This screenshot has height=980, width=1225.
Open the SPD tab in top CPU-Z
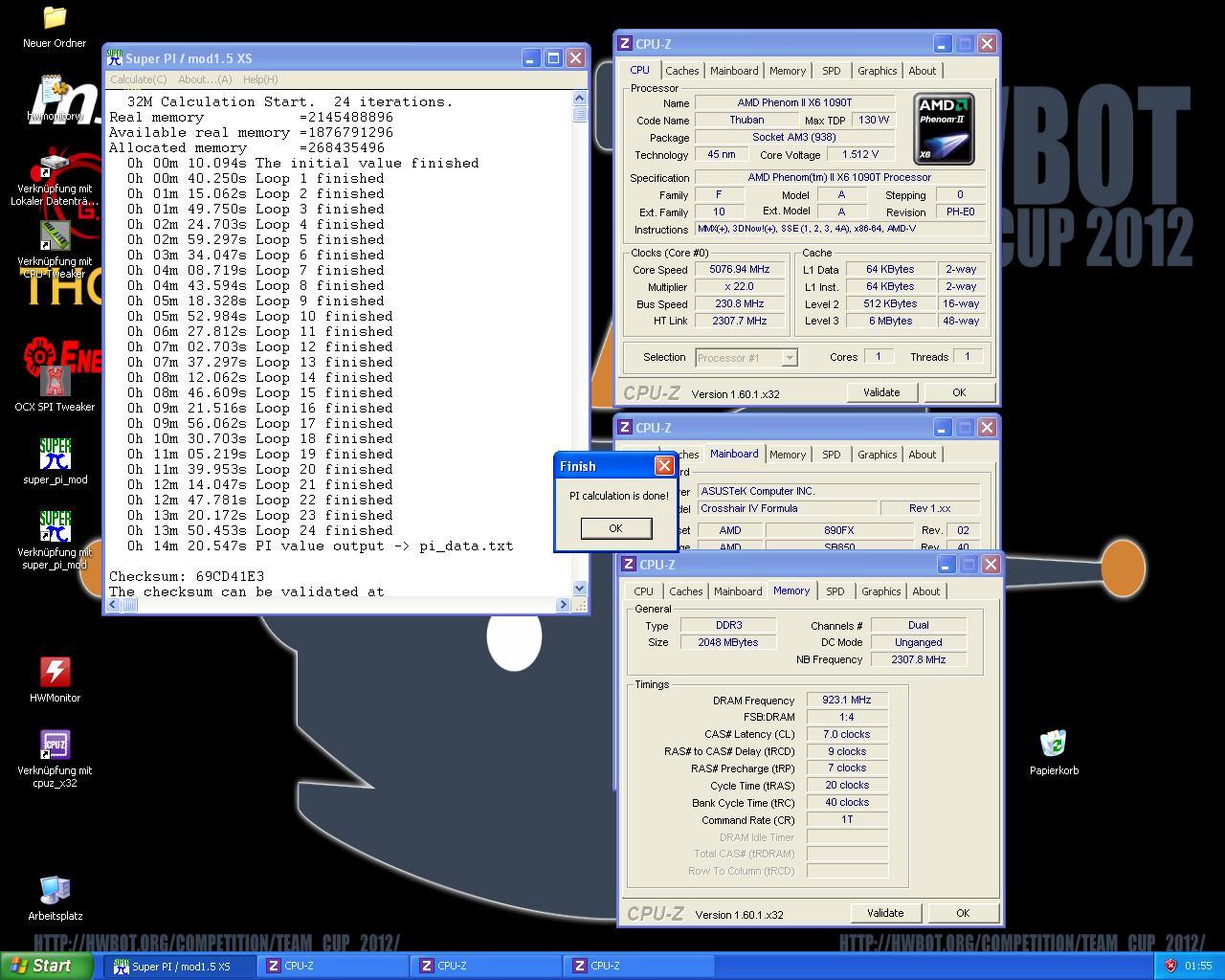[832, 71]
